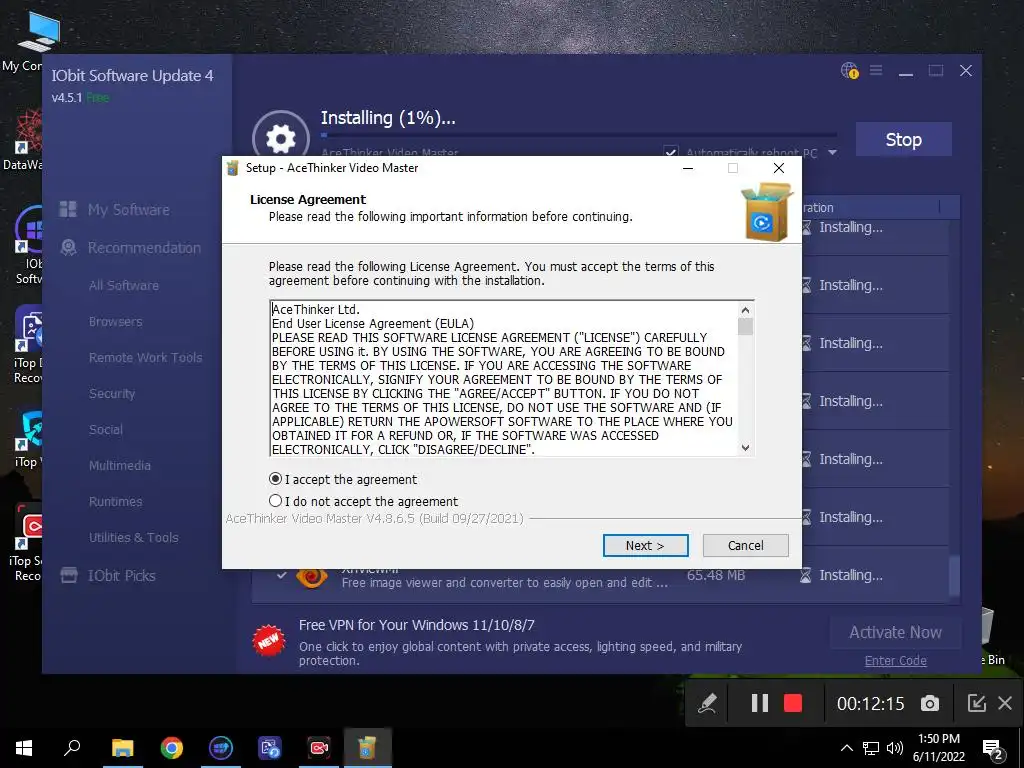Viewport: 1024px width, 768px height.
Task: Open Recommendation section in IObit sidebar
Action: [x=144, y=248]
